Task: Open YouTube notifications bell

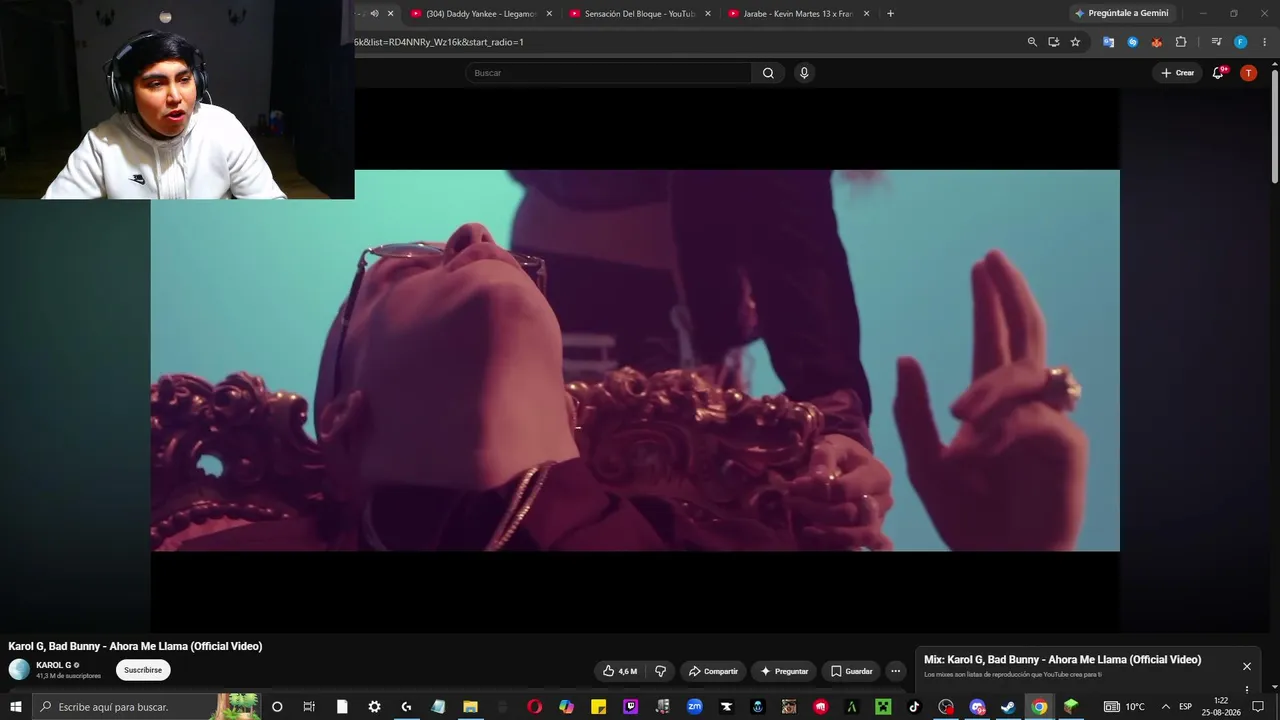Action: [x=1218, y=73]
